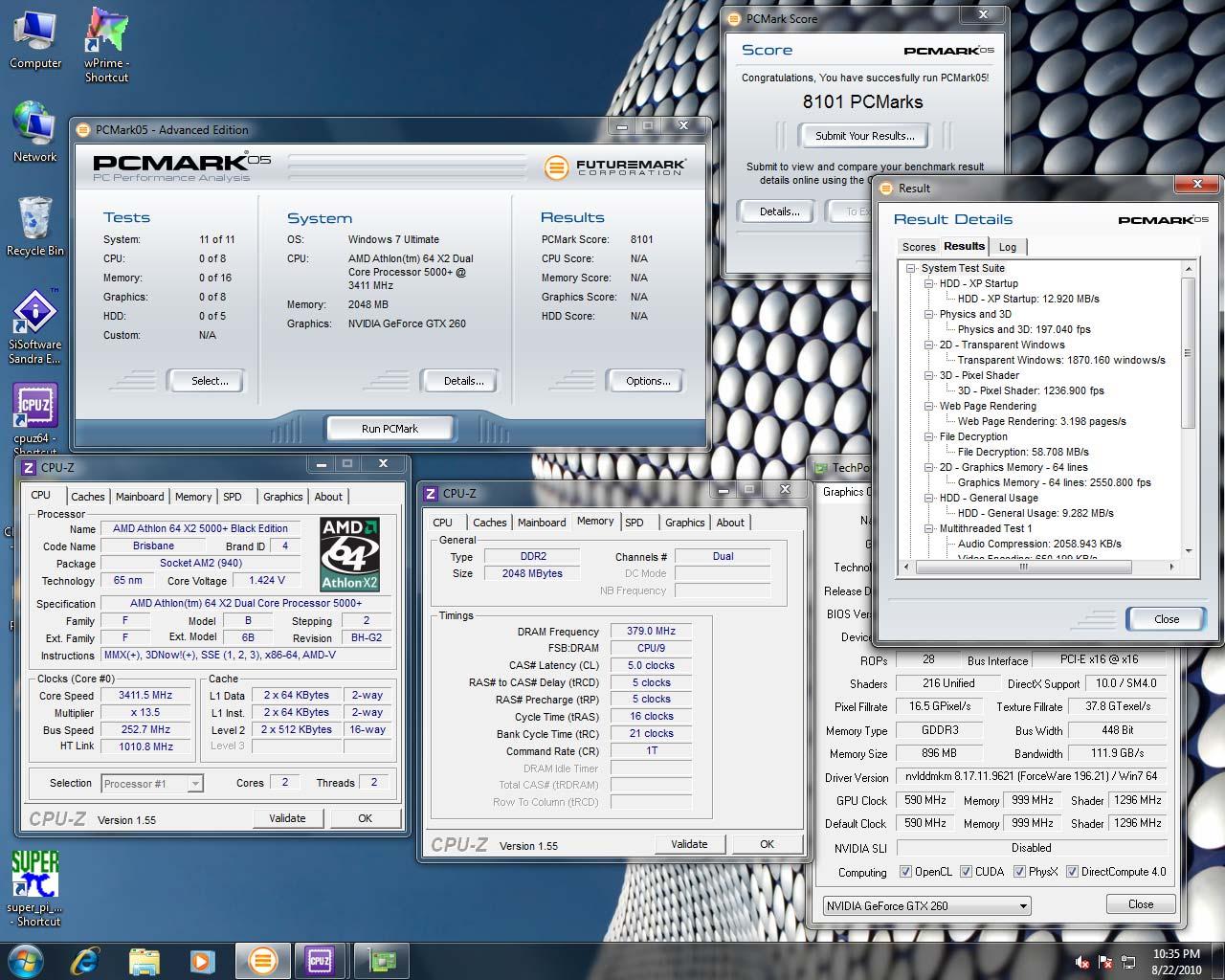Image resolution: width=1225 pixels, height=980 pixels.
Task: Open the Windows Start menu orb
Action: (25, 960)
